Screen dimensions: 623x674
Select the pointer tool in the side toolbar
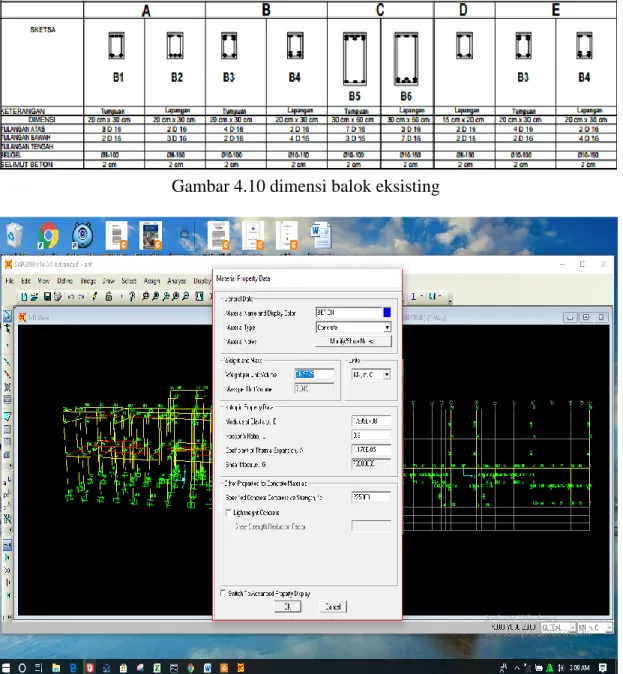7,316
